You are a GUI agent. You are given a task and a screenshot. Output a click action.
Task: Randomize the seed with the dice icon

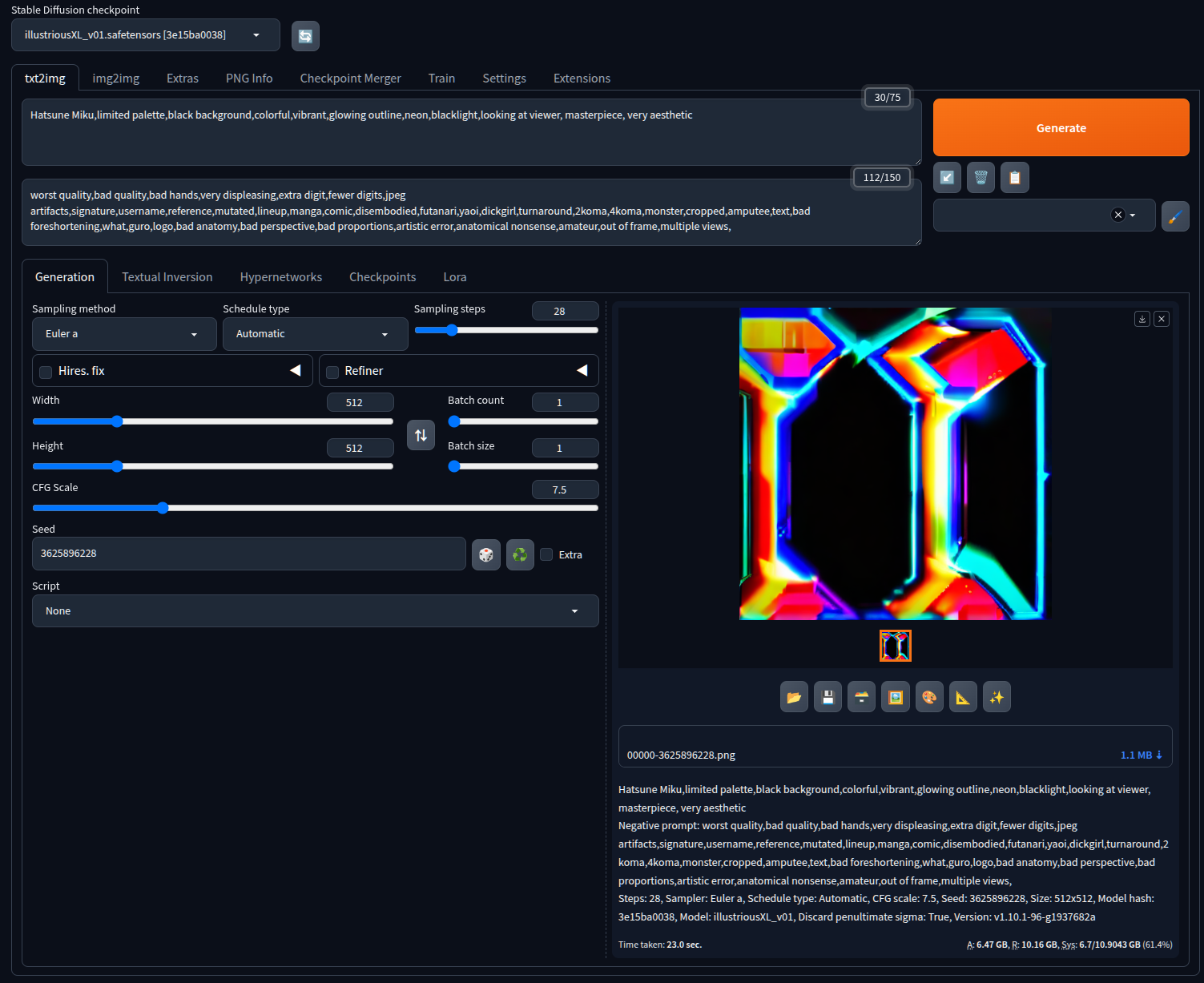coord(486,554)
